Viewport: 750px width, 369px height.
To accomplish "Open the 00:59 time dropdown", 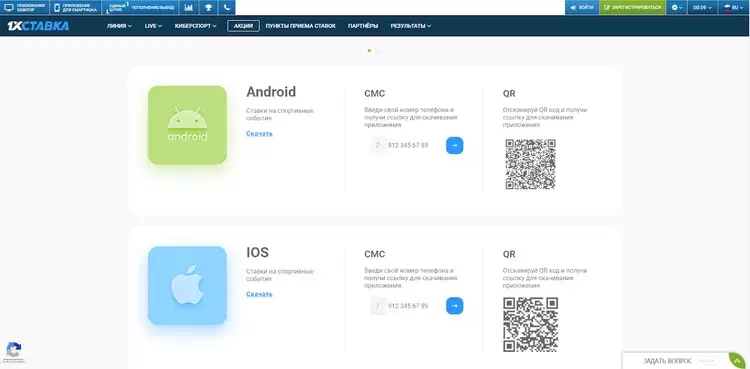I will [702, 7].
